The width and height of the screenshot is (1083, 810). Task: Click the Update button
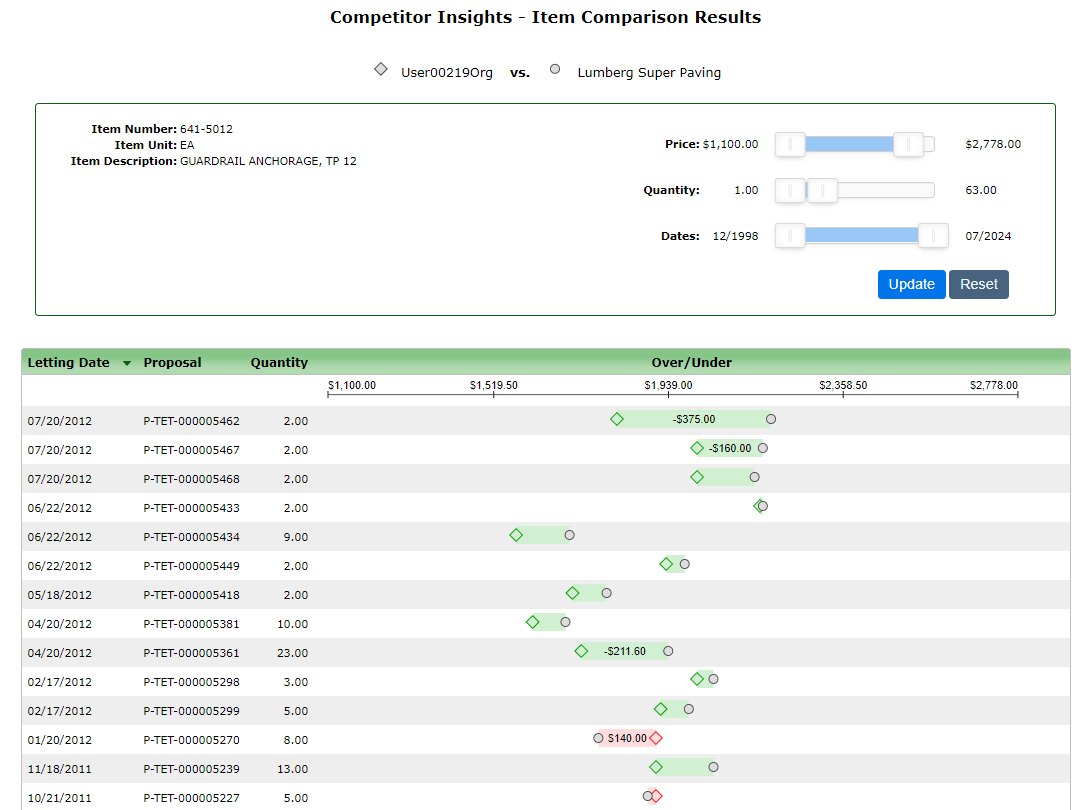point(911,284)
